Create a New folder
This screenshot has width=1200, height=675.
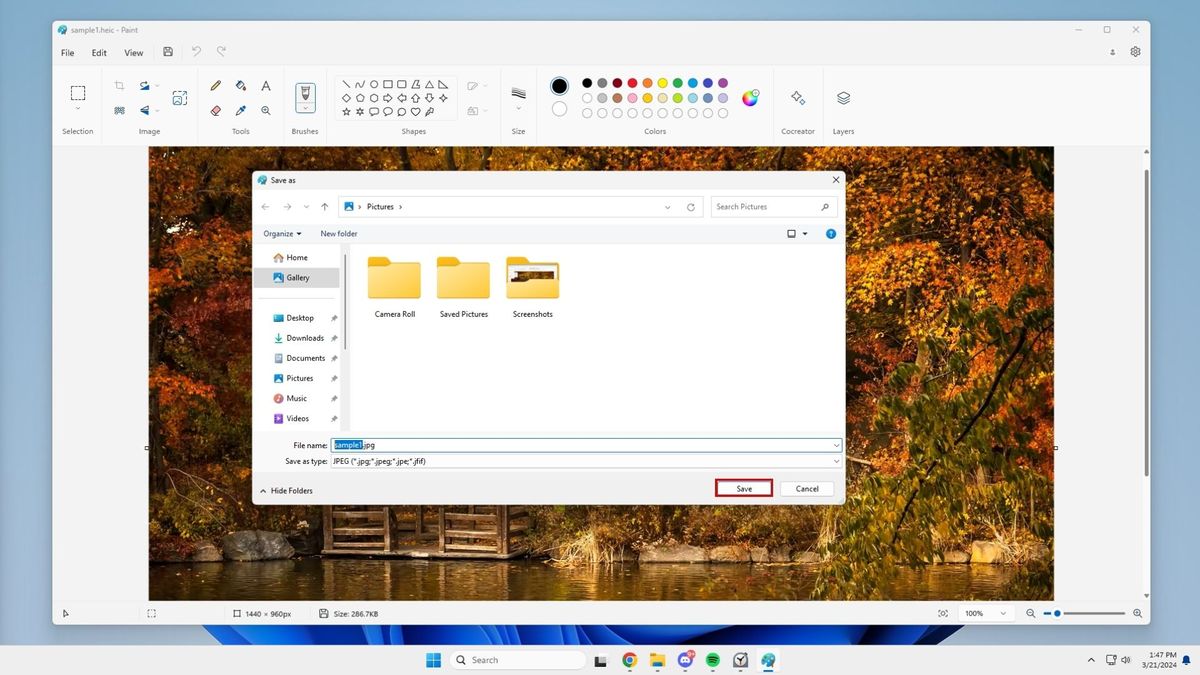pyautogui.click(x=338, y=233)
